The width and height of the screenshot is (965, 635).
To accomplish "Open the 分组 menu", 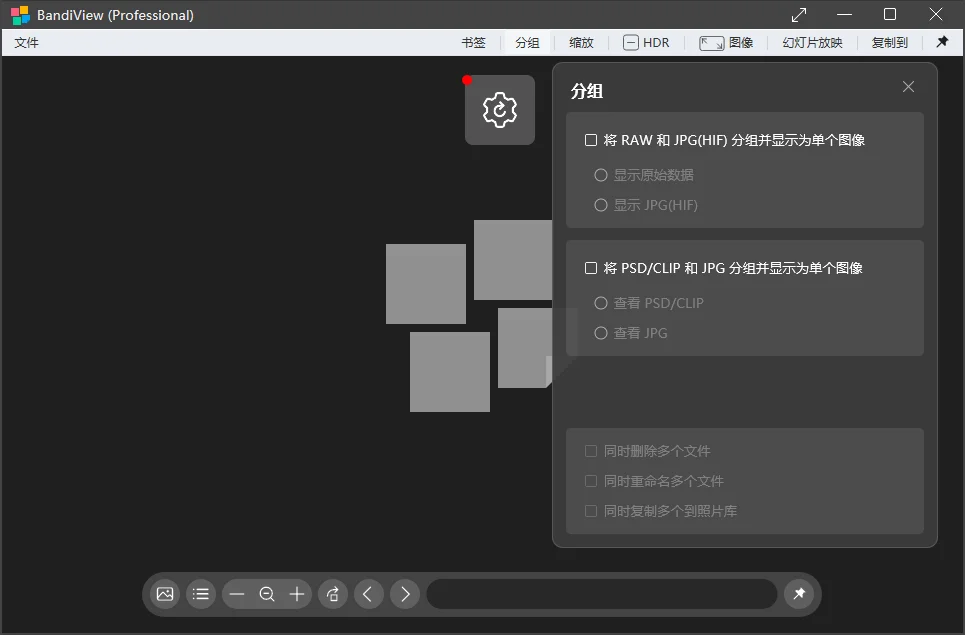I will (527, 42).
